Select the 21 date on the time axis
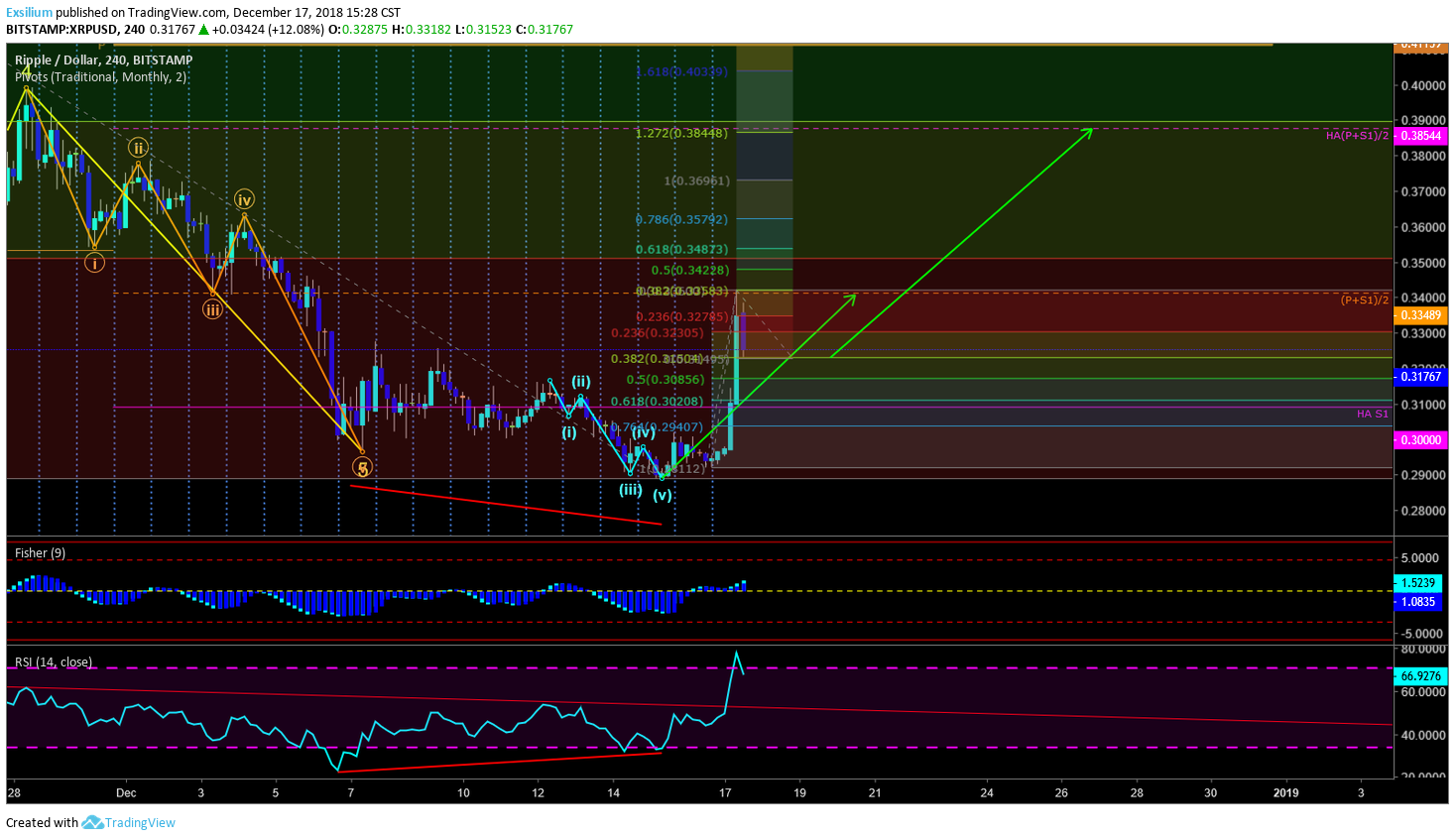The image size is (1455, 840). 875,792
